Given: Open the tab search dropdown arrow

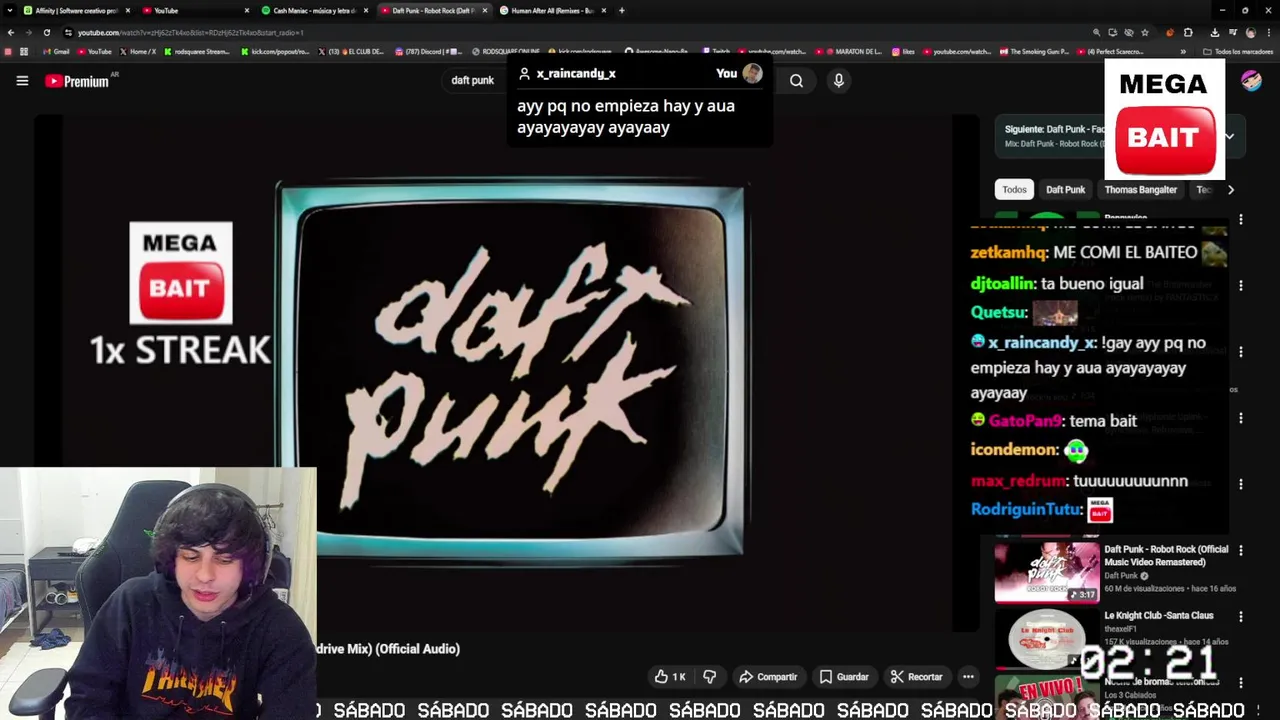Looking at the screenshot, I should pos(10,10).
